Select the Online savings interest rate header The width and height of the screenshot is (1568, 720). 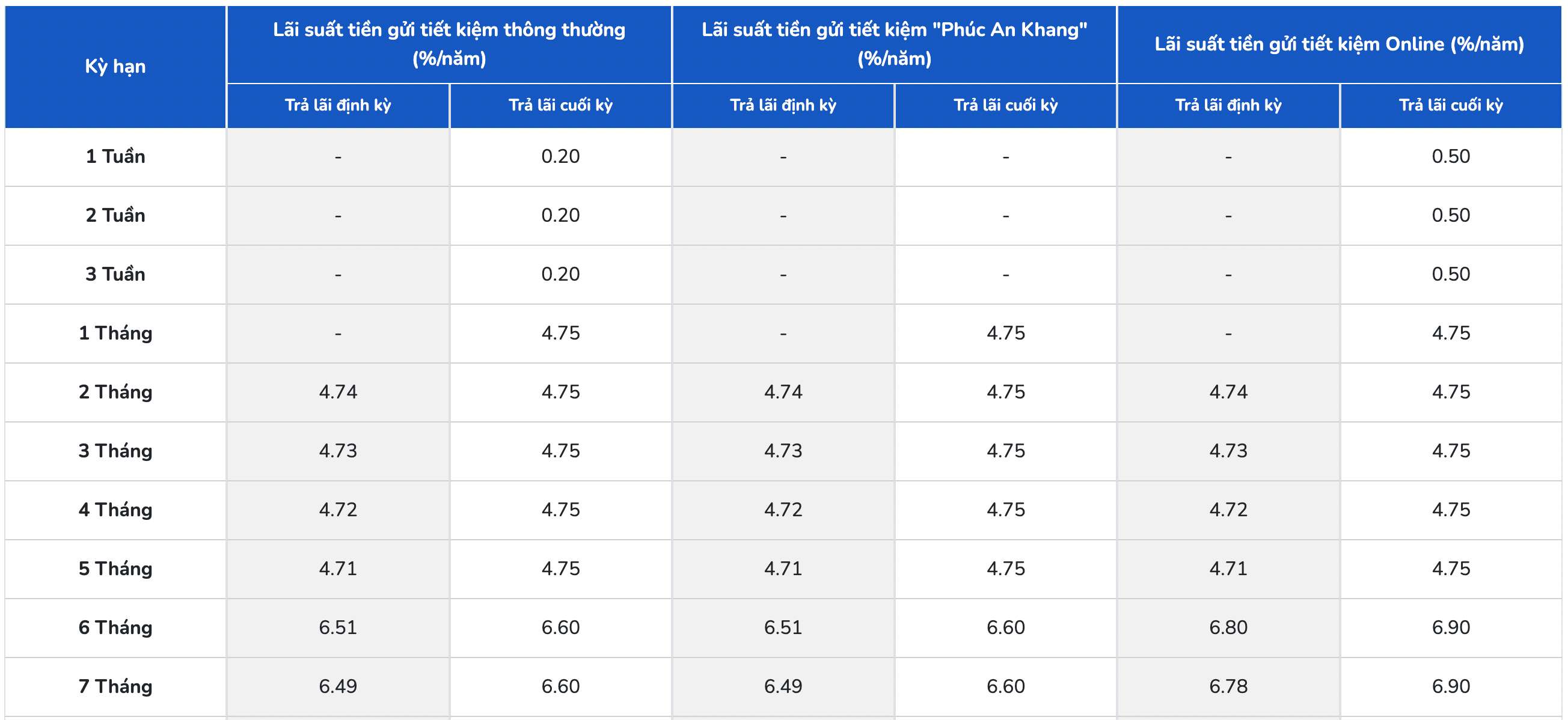(1338, 44)
